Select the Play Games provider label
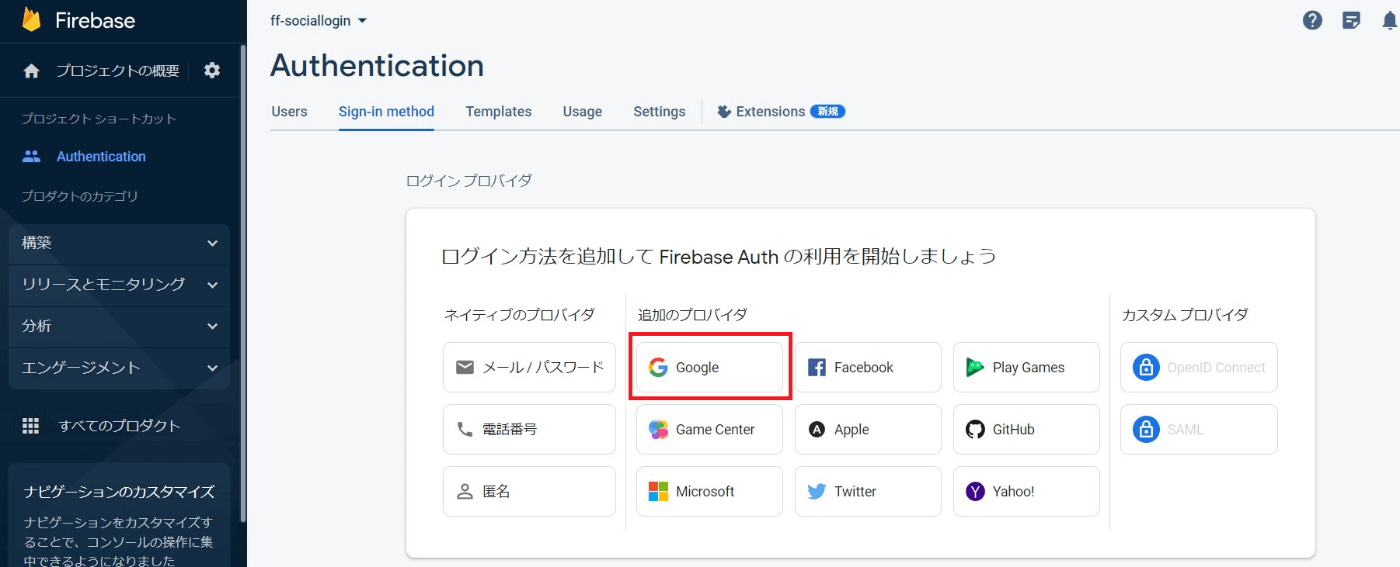Viewport: 1400px width, 567px height. coord(1028,367)
